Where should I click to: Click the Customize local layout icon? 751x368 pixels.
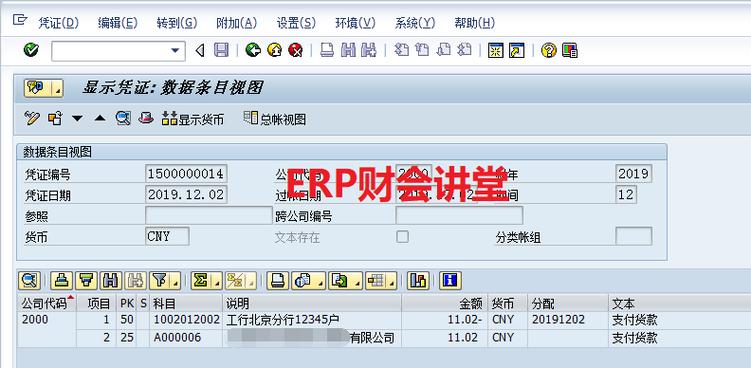pos(570,50)
